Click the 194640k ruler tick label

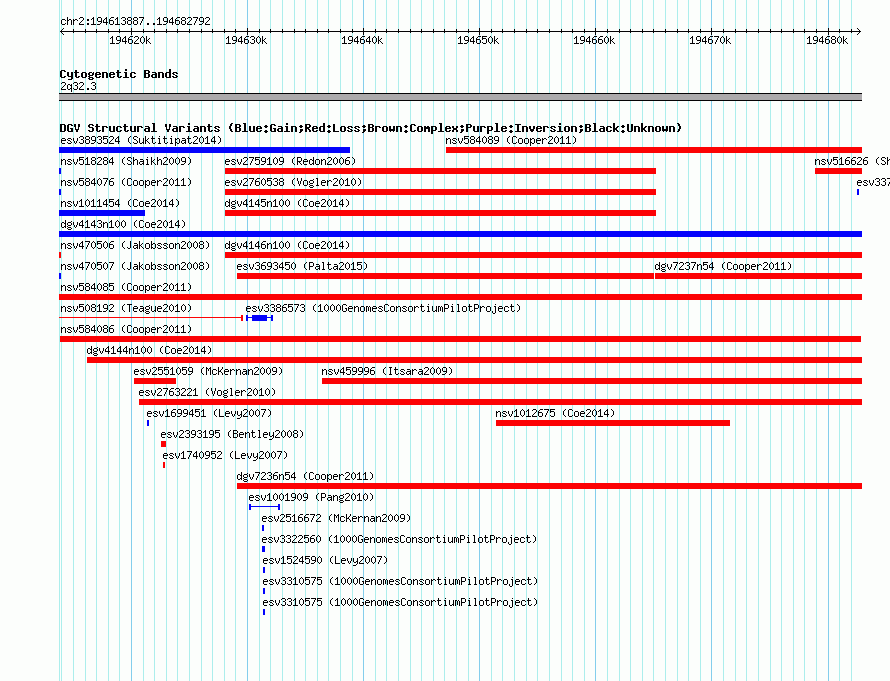pos(362,40)
